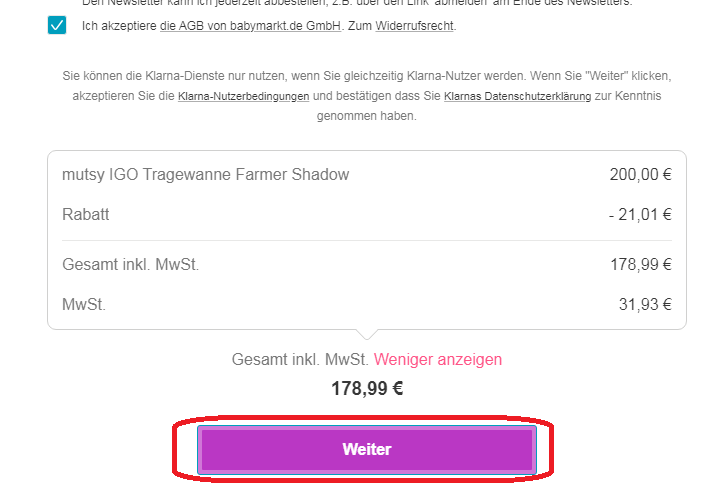Collapse order details via Weniger anzeigen
This screenshot has height=492, width=715.
pyautogui.click(x=438, y=359)
